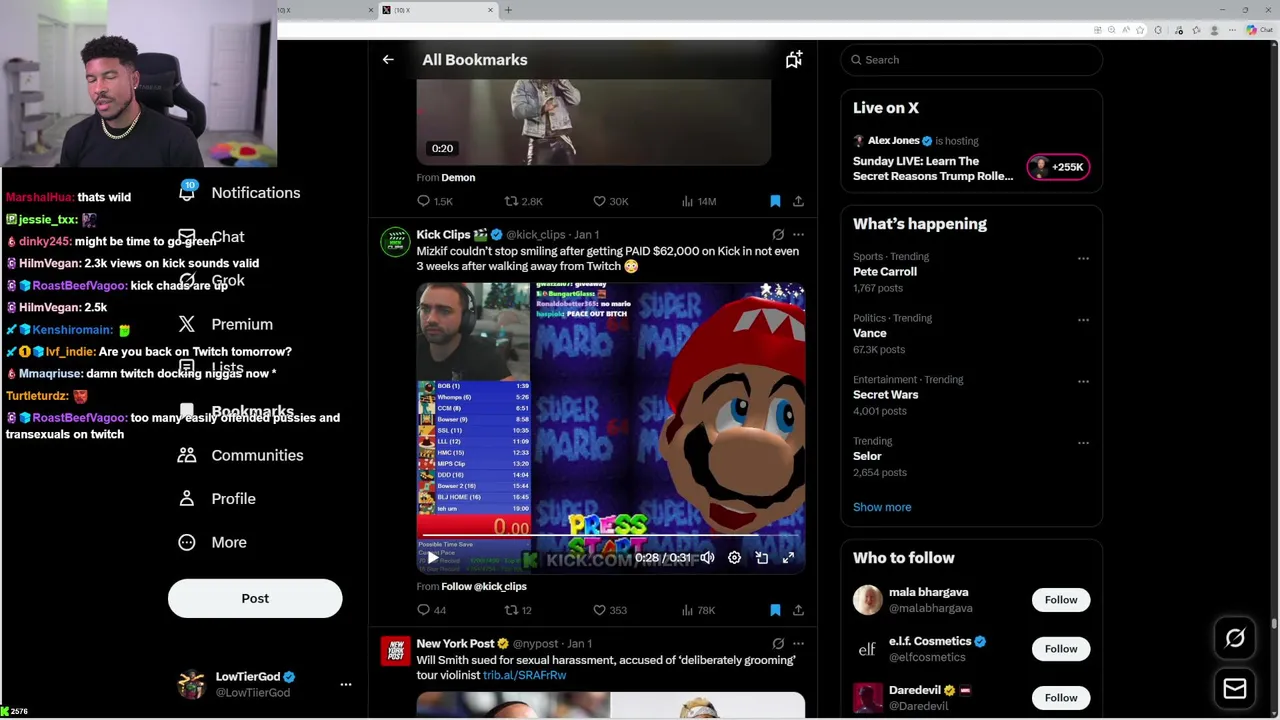Enter fullscreen on the Kick clip video
The width and height of the screenshot is (1280, 720).
pyautogui.click(x=788, y=558)
